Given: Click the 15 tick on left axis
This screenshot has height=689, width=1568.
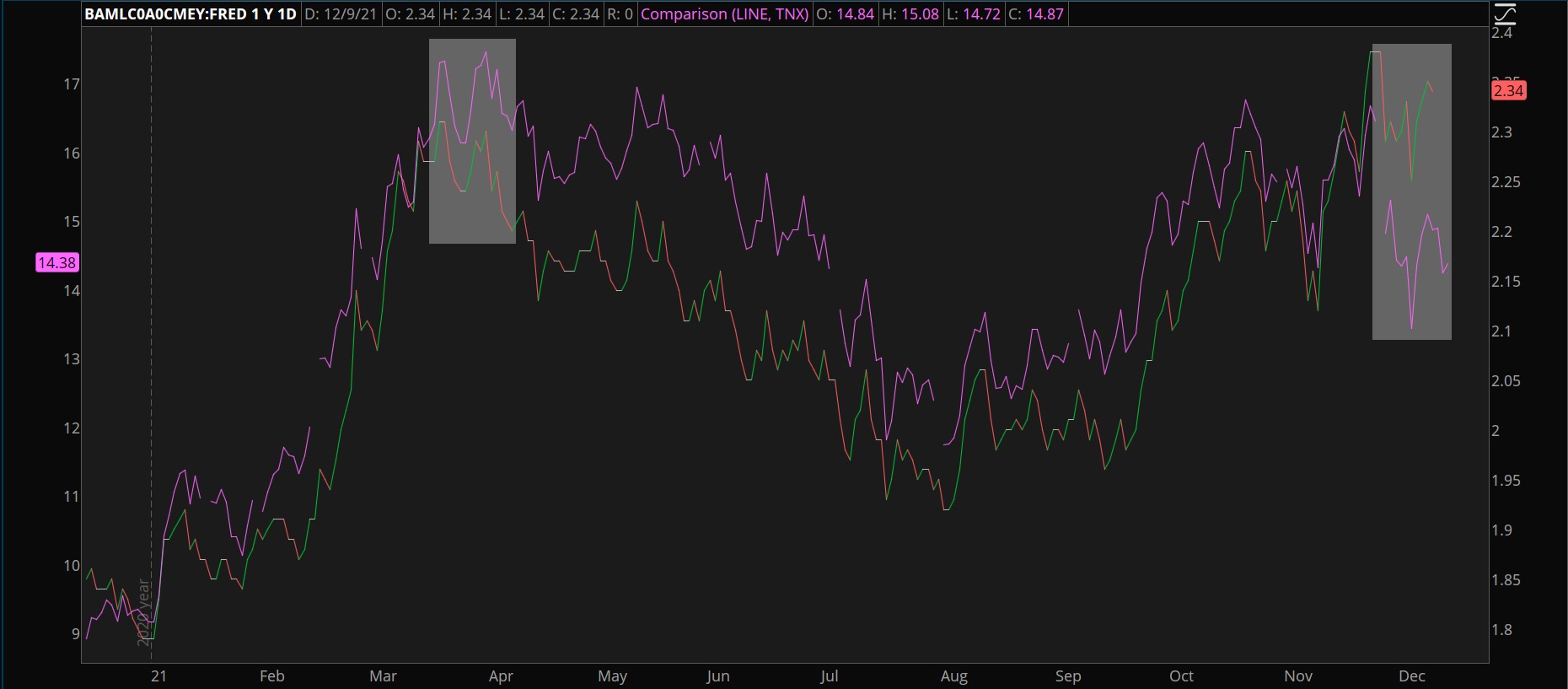Looking at the screenshot, I should pyautogui.click(x=72, y=221).
